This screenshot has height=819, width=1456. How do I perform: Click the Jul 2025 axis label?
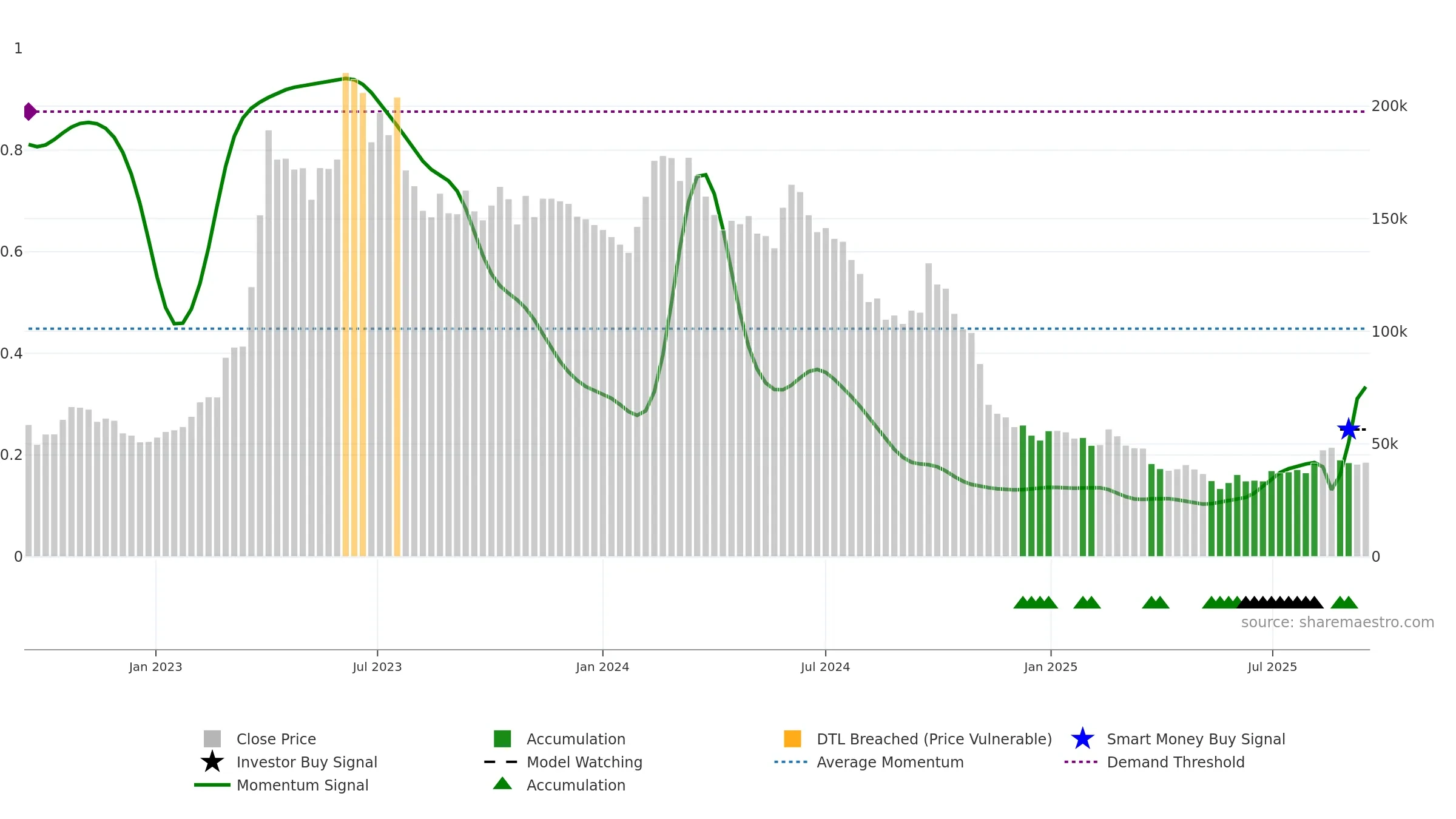(1272, 667)
